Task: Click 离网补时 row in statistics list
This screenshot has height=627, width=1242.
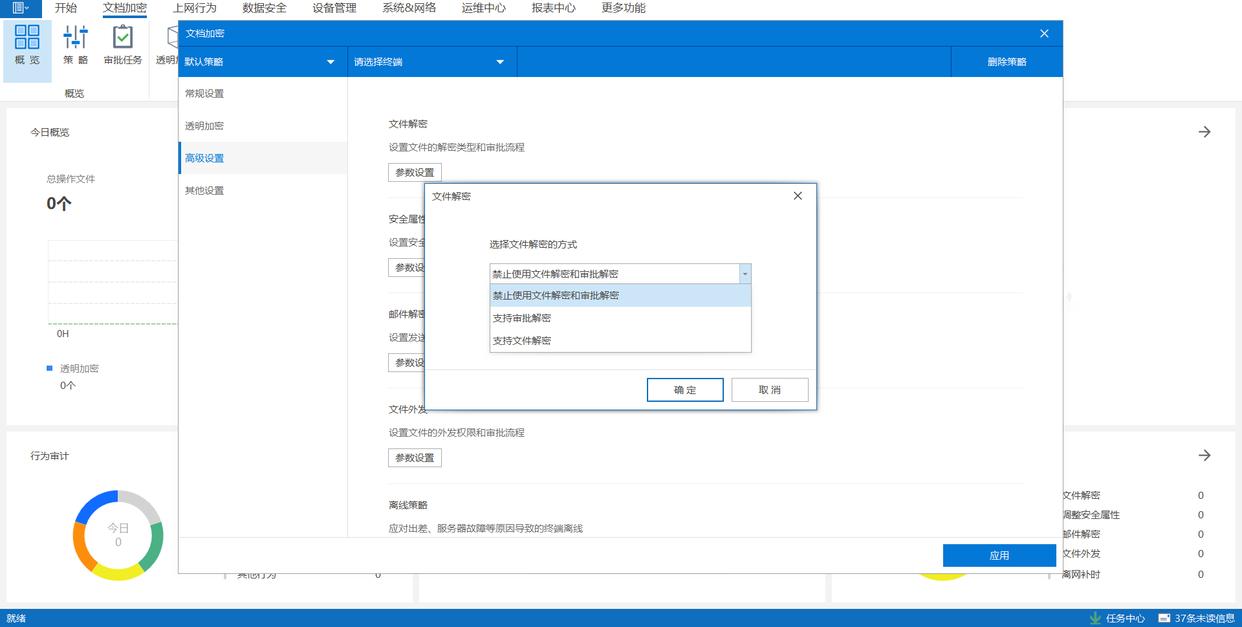Action: coord(1133,574)
